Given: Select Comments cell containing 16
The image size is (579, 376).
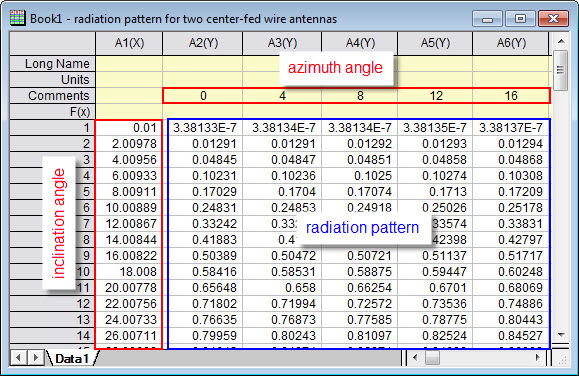Looking at the screenshot, I should pos(511,96).
